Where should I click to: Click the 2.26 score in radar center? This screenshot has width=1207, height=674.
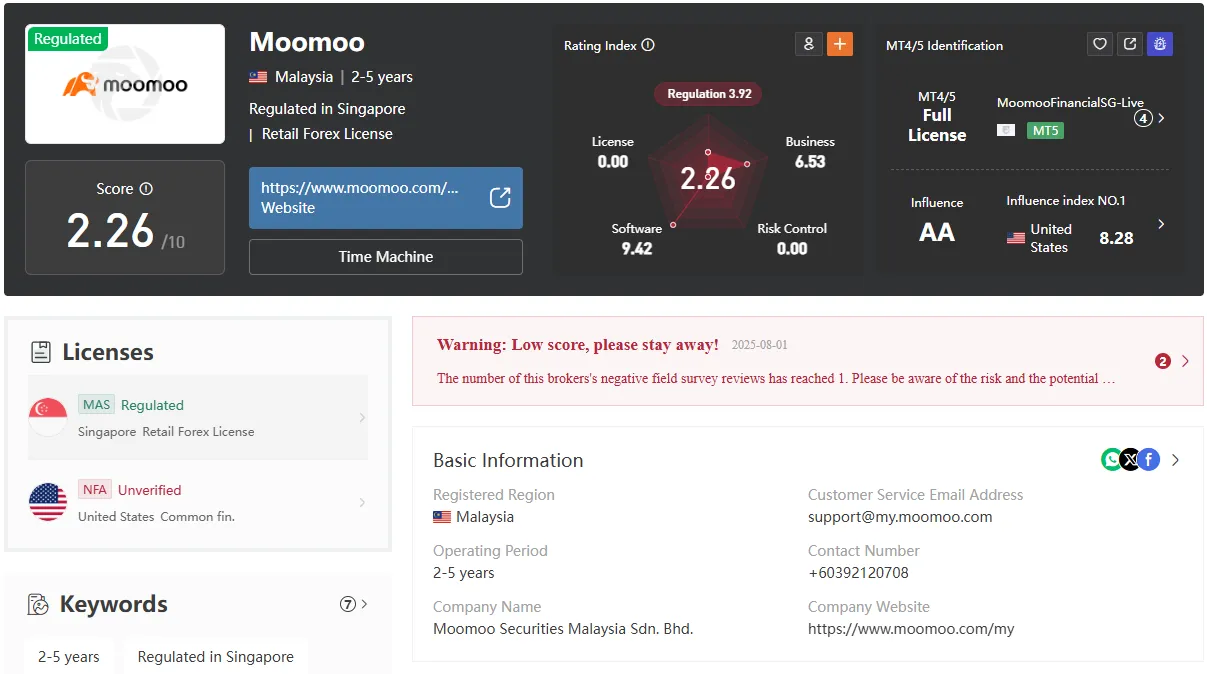click(x=708, y=178)
